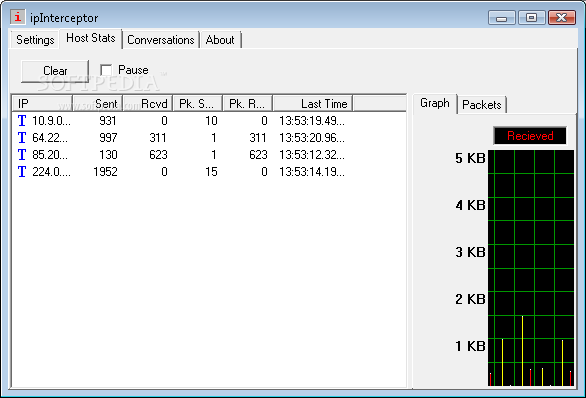Open the About tab
This screenshot has width=586, height=398.
(220, 40)
